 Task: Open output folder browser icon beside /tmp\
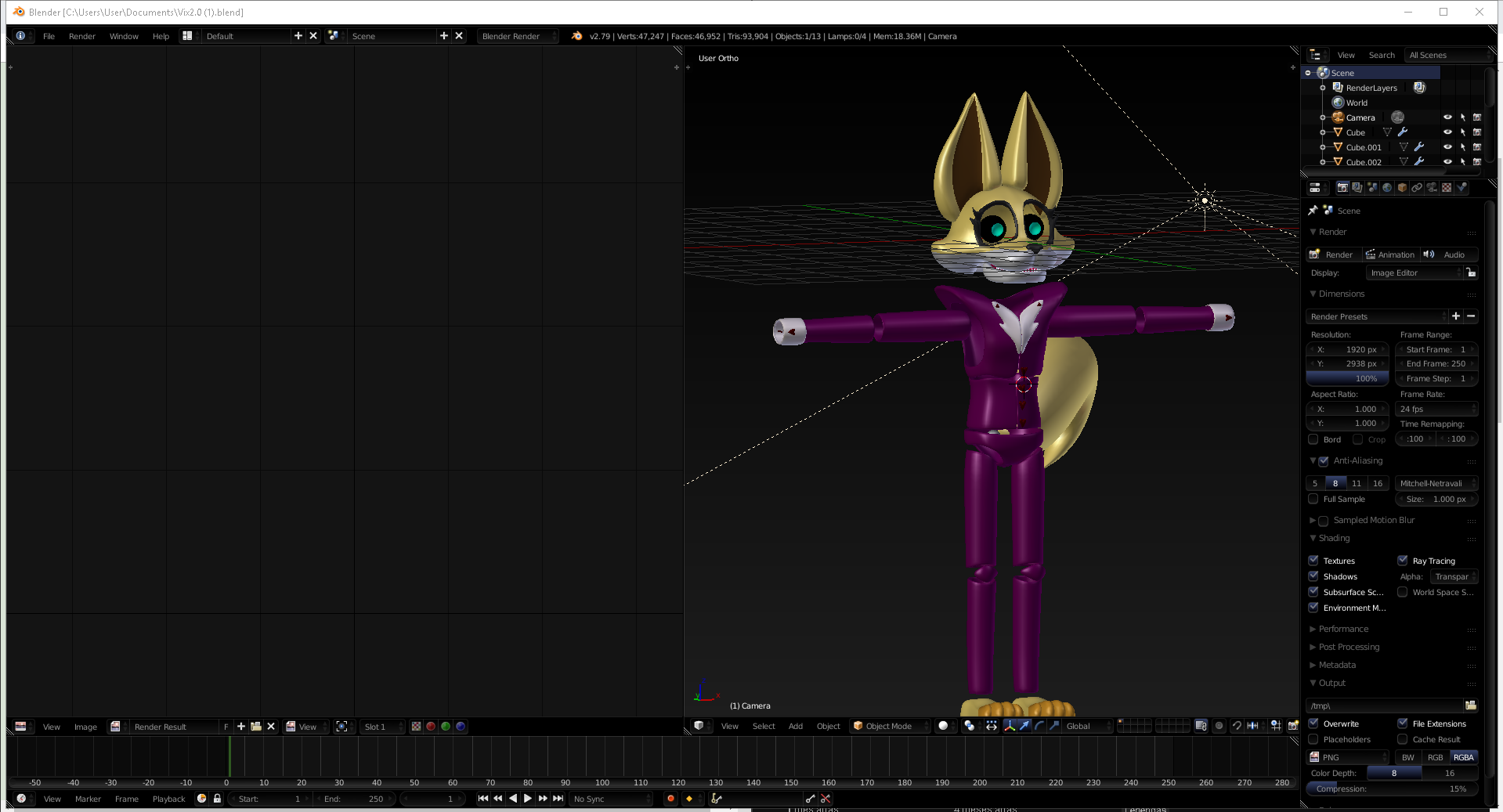(1470, 706)
